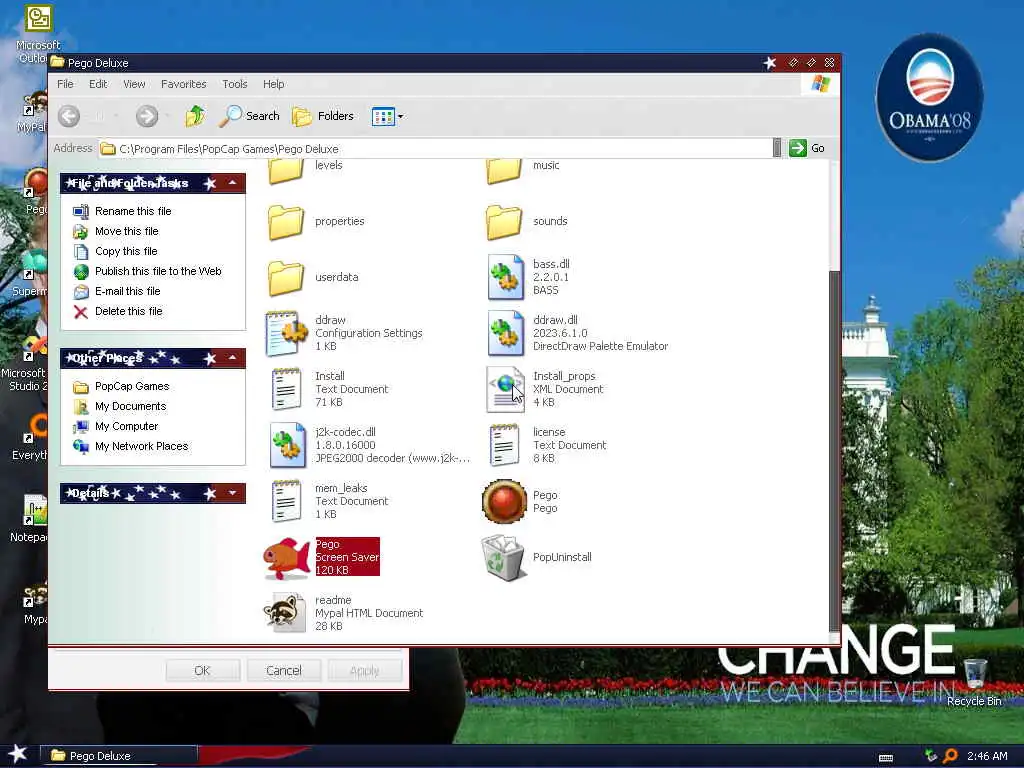Click OK in the dialog behind
Image resolution: width=1024 pixels, height=768 pixels.
[x=202, y=671]
